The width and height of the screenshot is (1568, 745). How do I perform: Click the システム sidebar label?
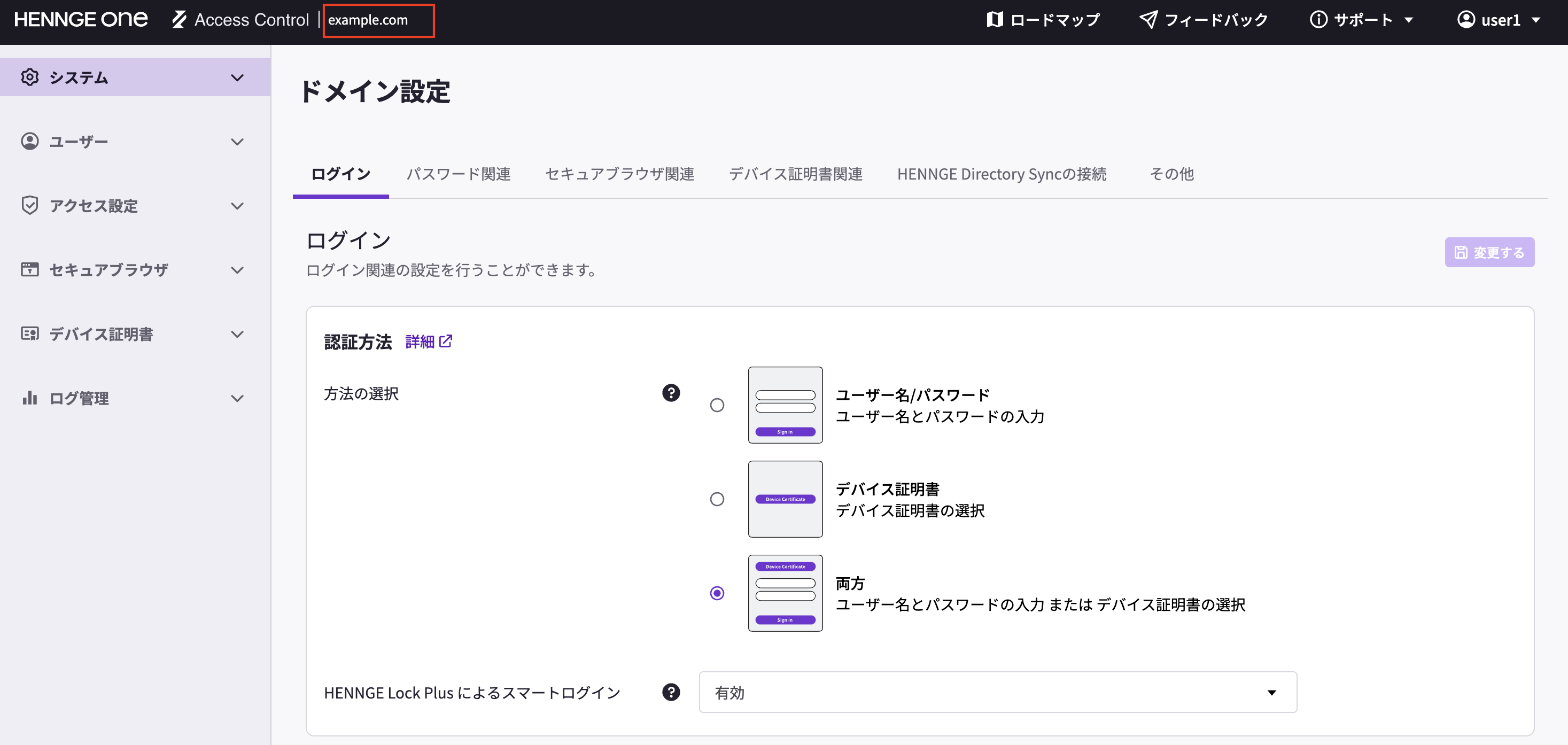point(79,77)
